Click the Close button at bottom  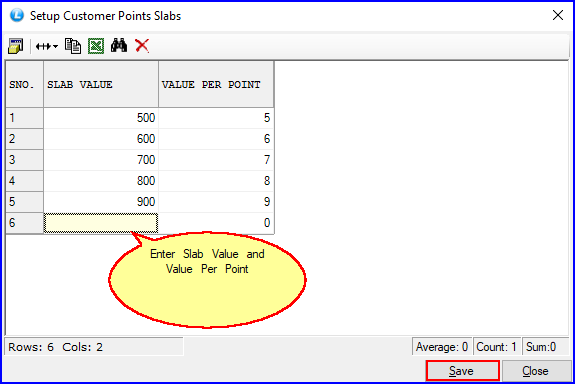[535, 371]
